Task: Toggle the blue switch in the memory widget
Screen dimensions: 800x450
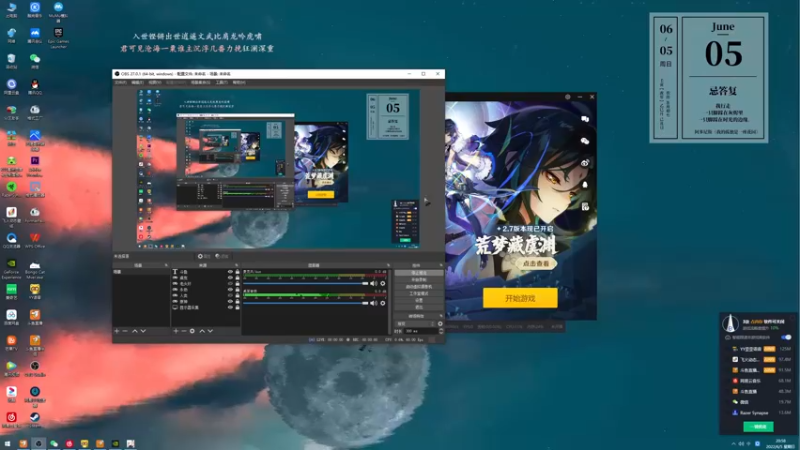Action: tap(786, 337)
